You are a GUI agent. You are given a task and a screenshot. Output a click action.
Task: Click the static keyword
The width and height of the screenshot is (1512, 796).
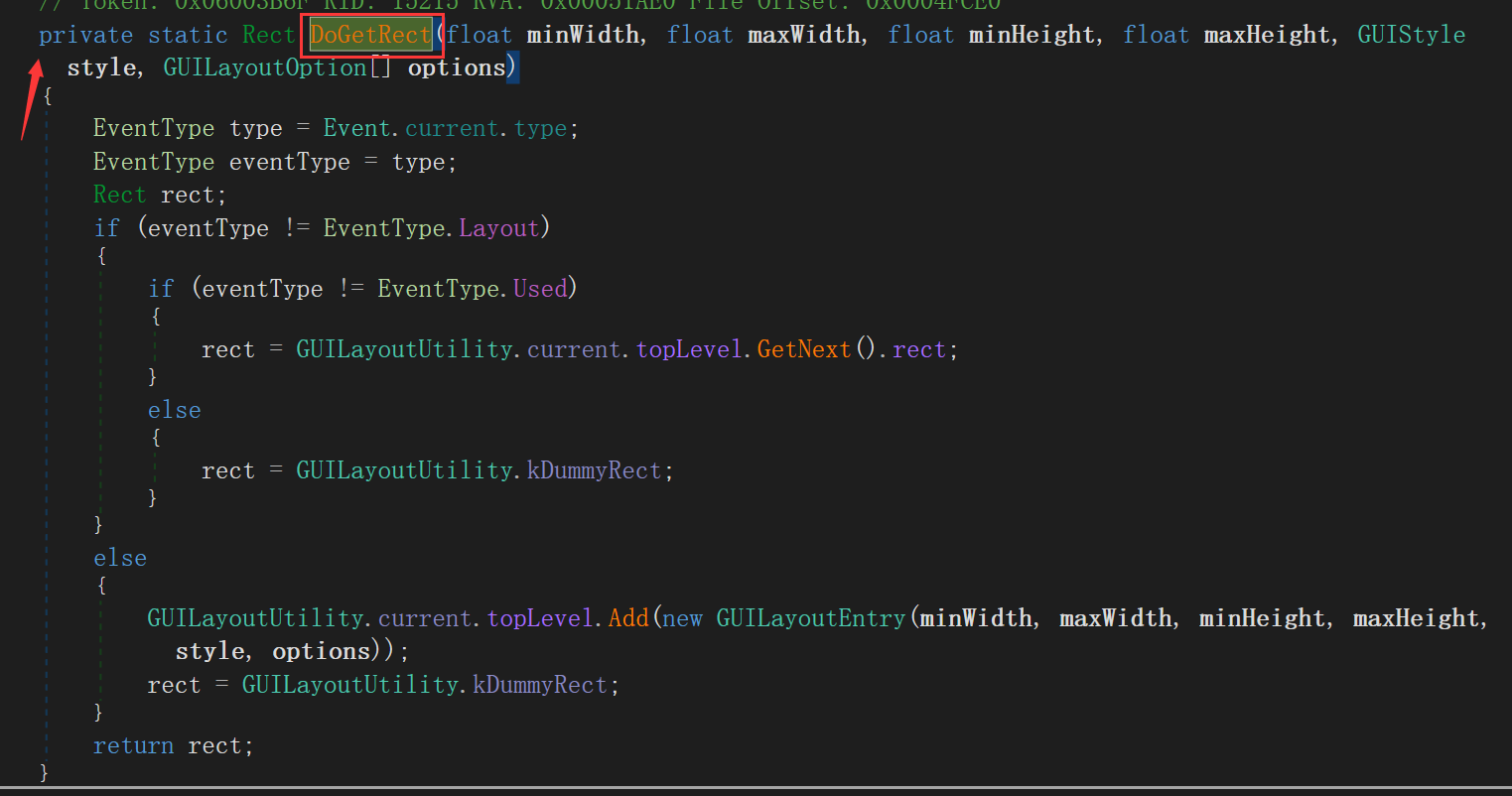click(188, 36)
